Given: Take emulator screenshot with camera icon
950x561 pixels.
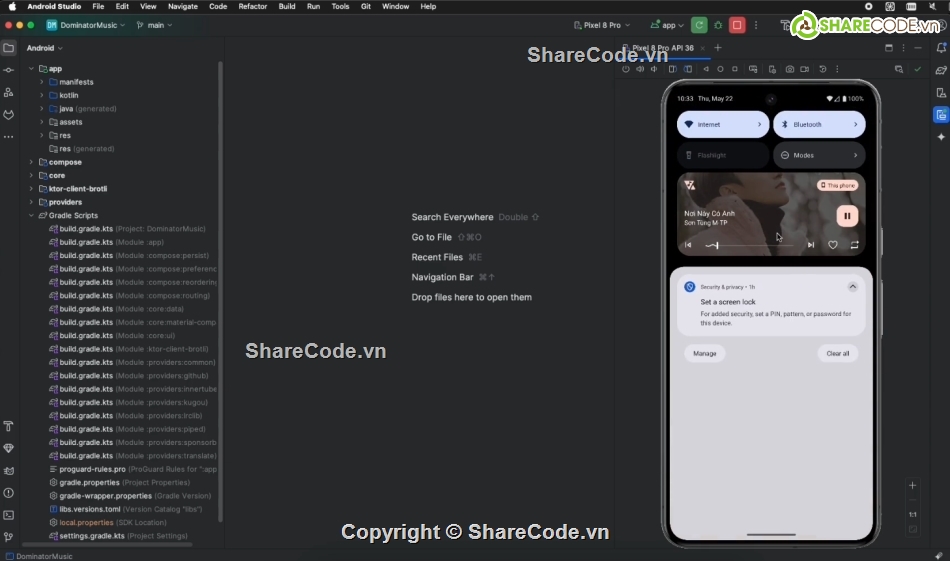Looking at the screenshot, I should [789, 69].
